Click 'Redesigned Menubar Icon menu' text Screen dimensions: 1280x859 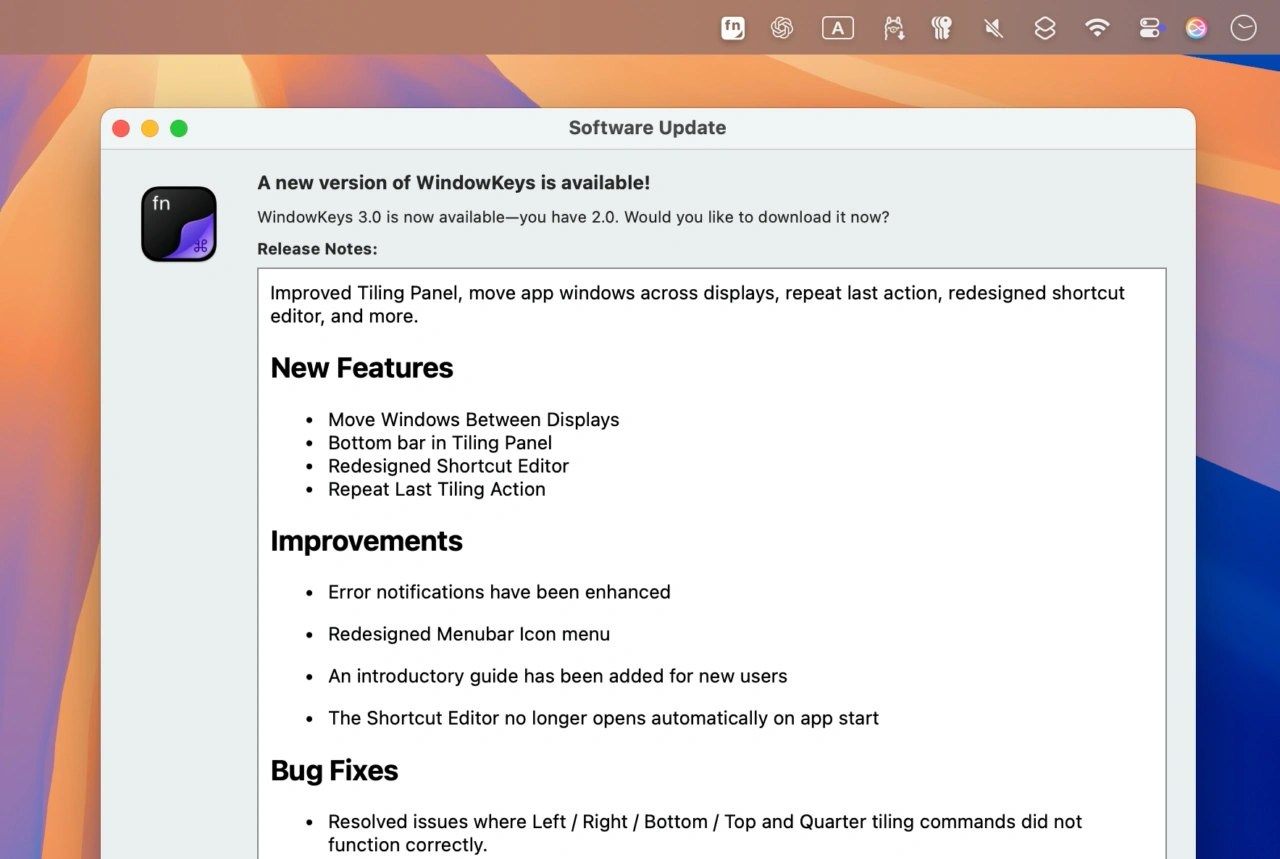468,634
